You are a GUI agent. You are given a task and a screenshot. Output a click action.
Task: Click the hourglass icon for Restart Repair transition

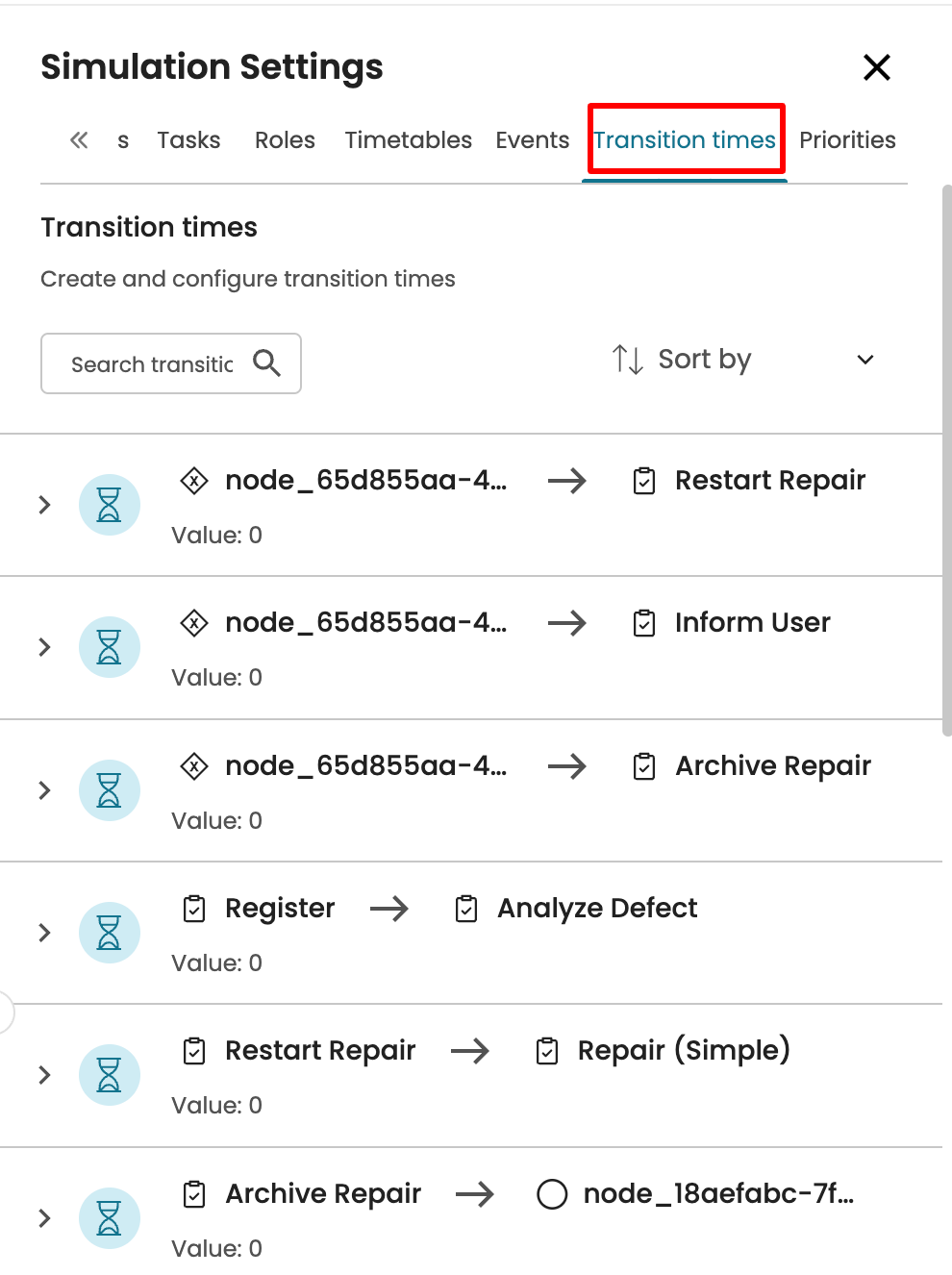click(x=110, y=505)
